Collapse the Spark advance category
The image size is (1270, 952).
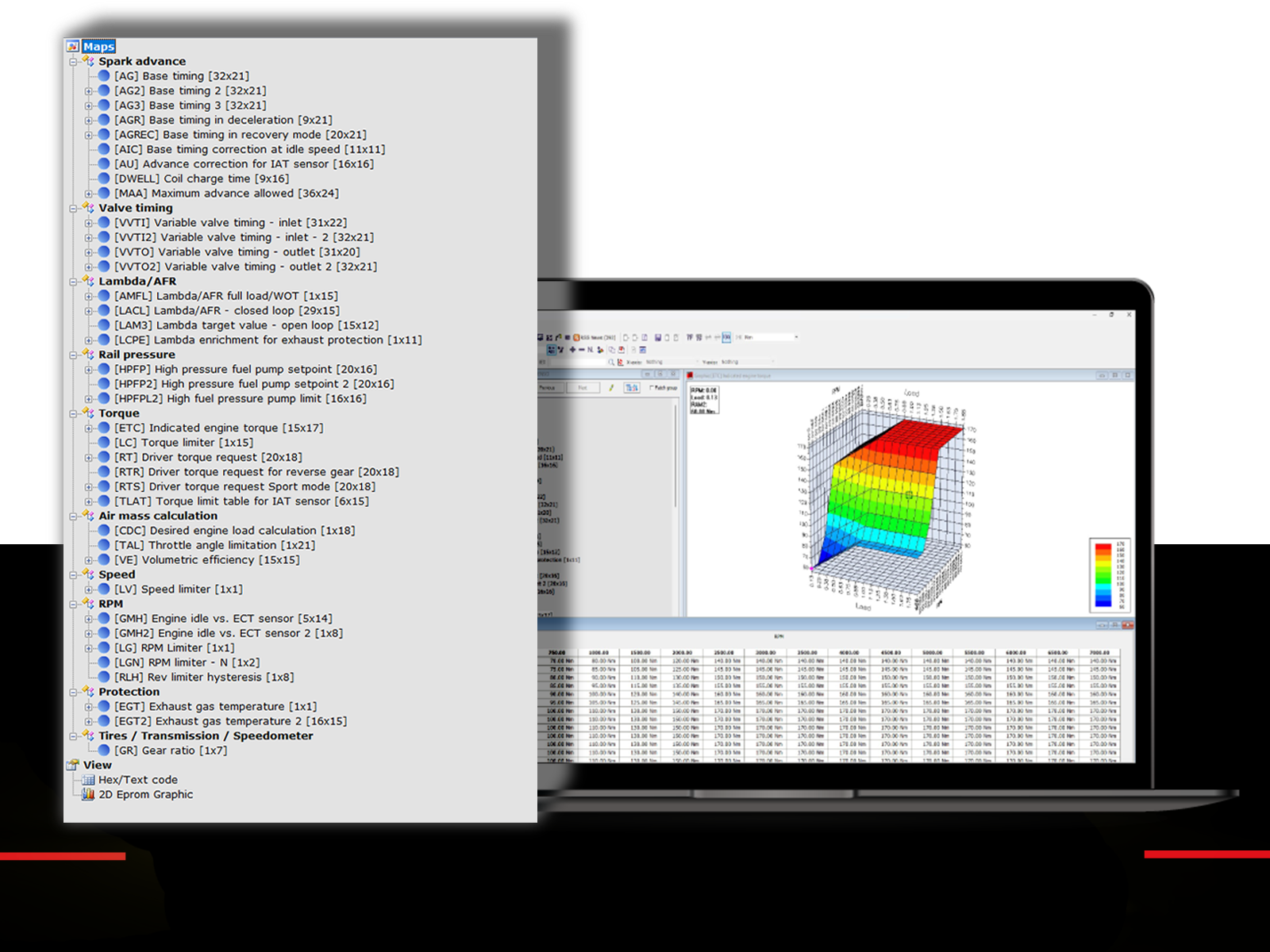(73, 62)
